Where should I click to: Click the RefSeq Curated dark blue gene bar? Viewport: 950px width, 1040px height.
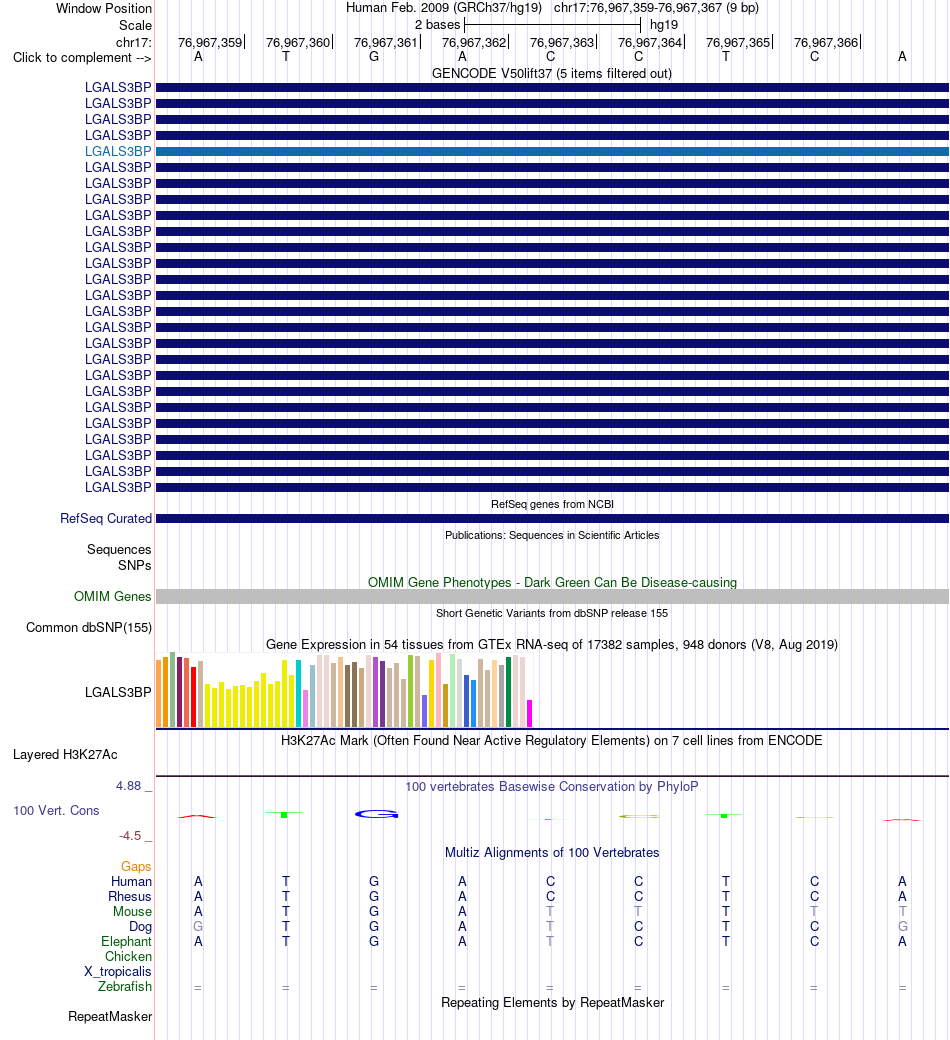(552, 519)
